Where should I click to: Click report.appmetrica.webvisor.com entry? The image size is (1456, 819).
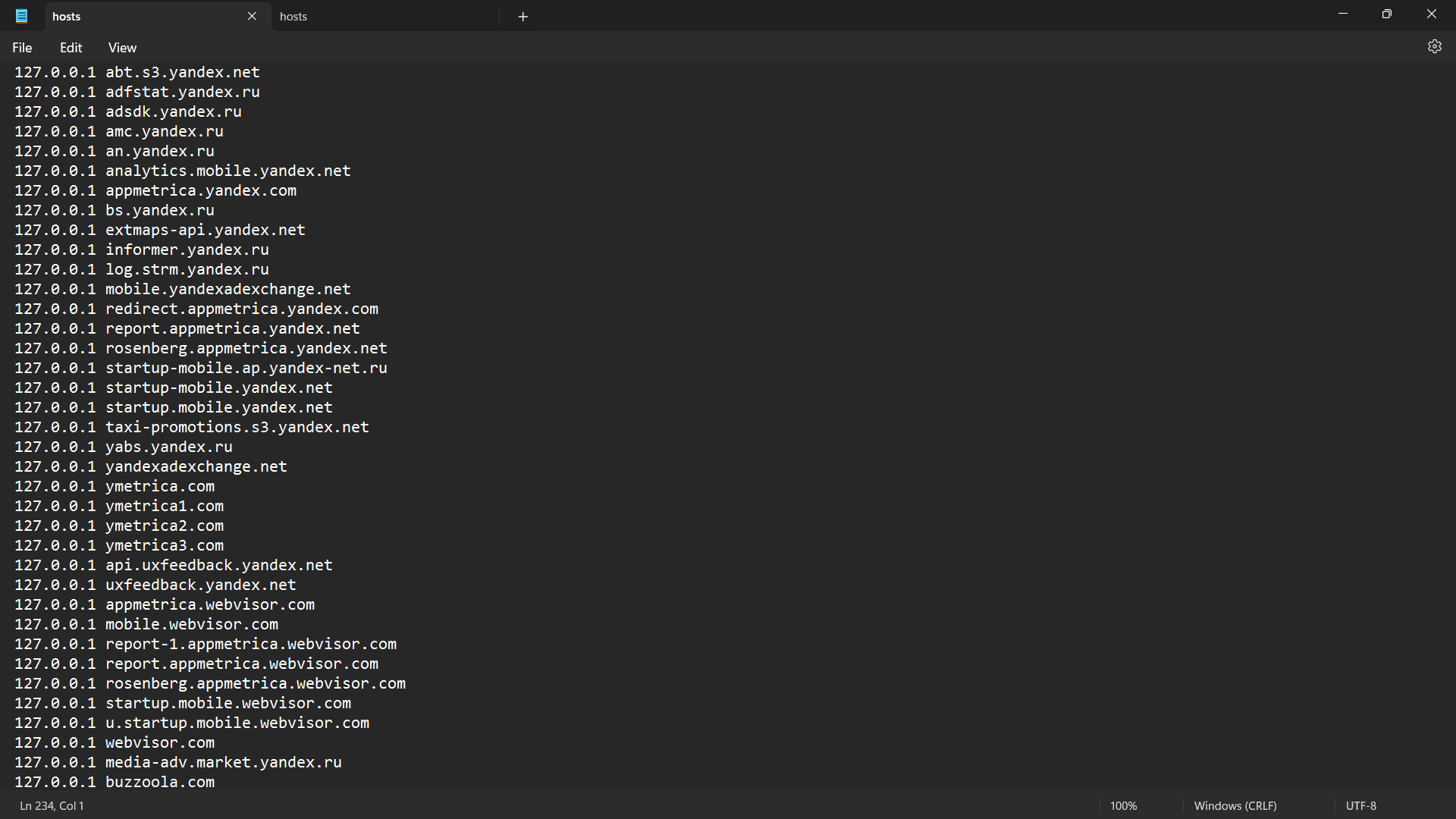point(196,664)
